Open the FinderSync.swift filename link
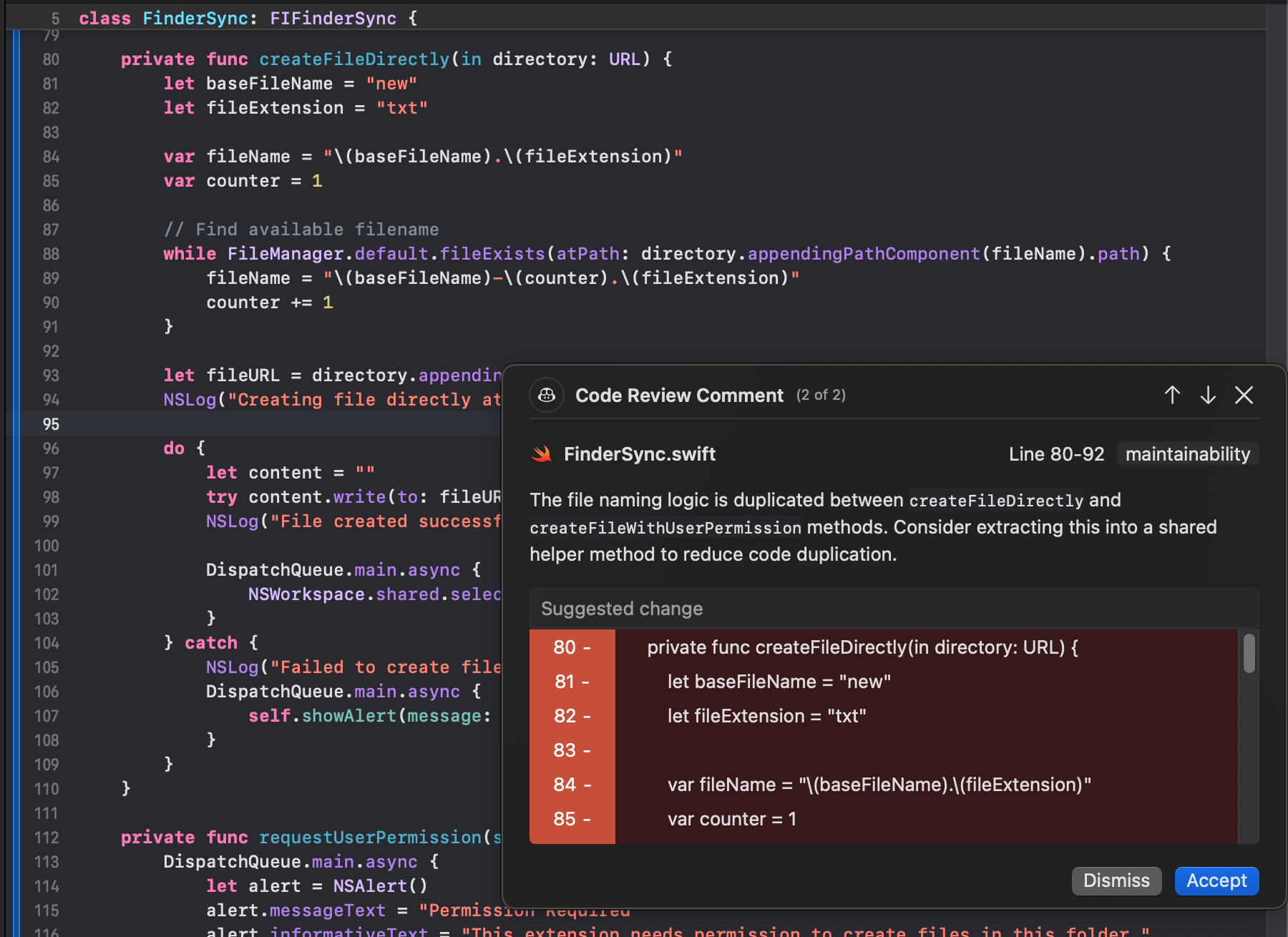Viewport: 1288px width, 937px height. (639, 453)
